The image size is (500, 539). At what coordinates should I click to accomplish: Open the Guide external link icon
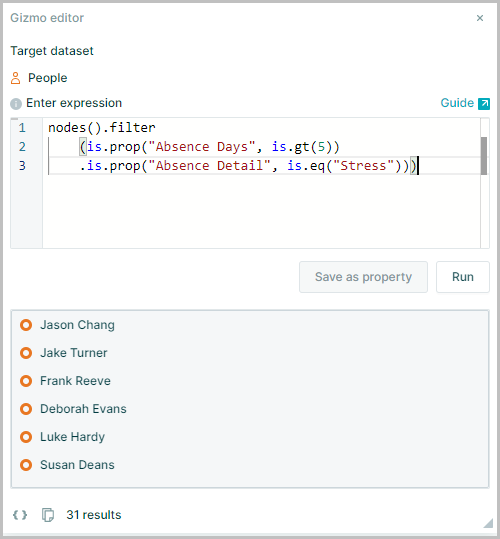click(x=484, y=103)
